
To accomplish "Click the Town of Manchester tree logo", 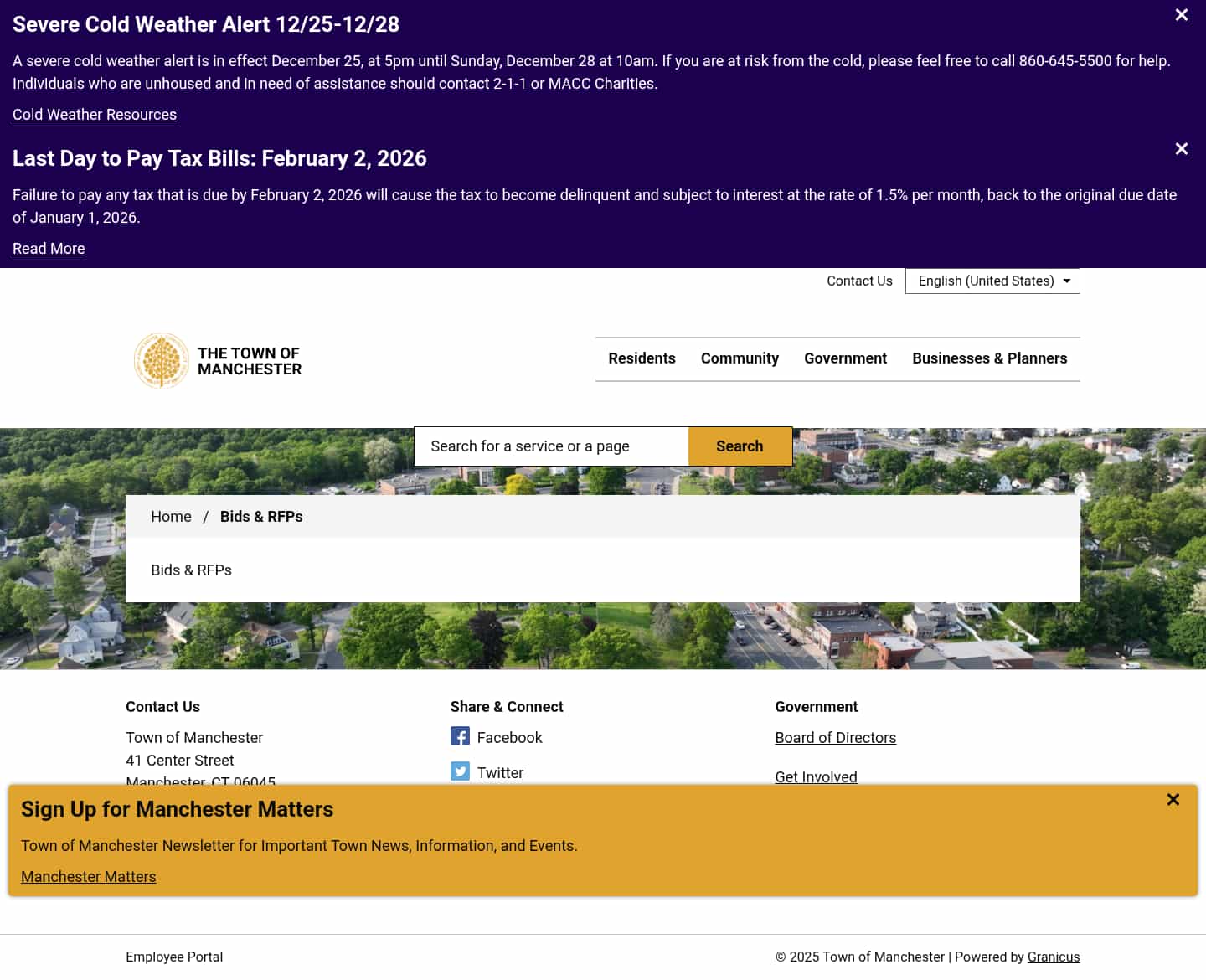I will pyautogui.click(x=161, y=360).
